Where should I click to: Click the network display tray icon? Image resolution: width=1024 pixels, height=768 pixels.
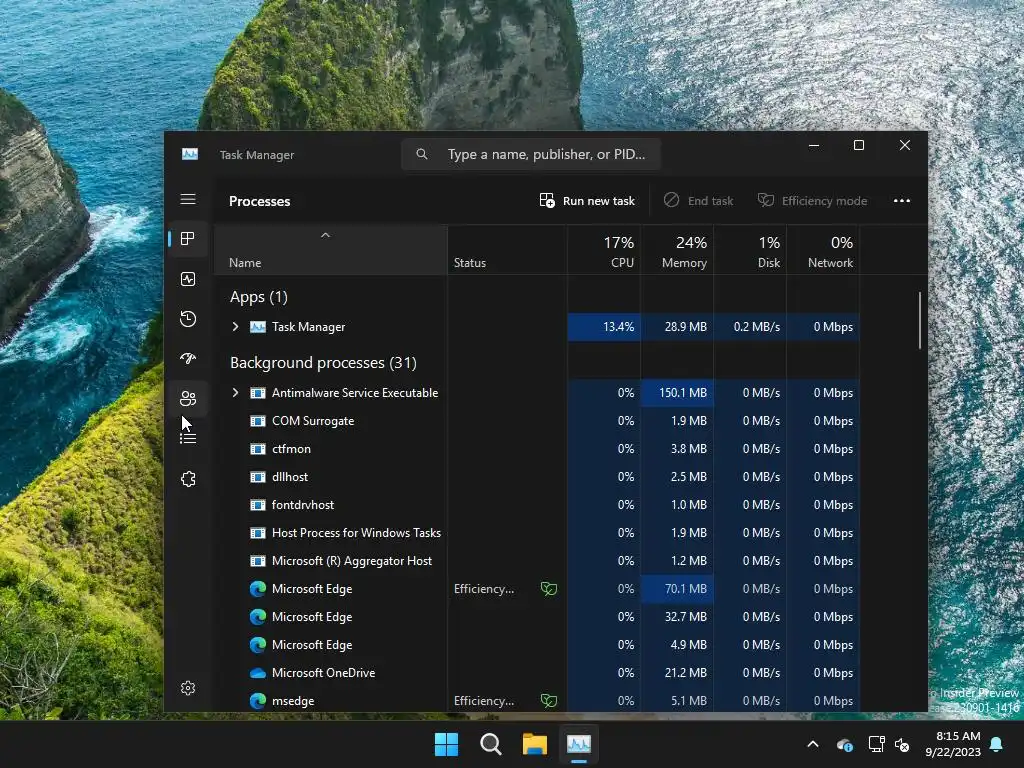click(x=876, y=744)
